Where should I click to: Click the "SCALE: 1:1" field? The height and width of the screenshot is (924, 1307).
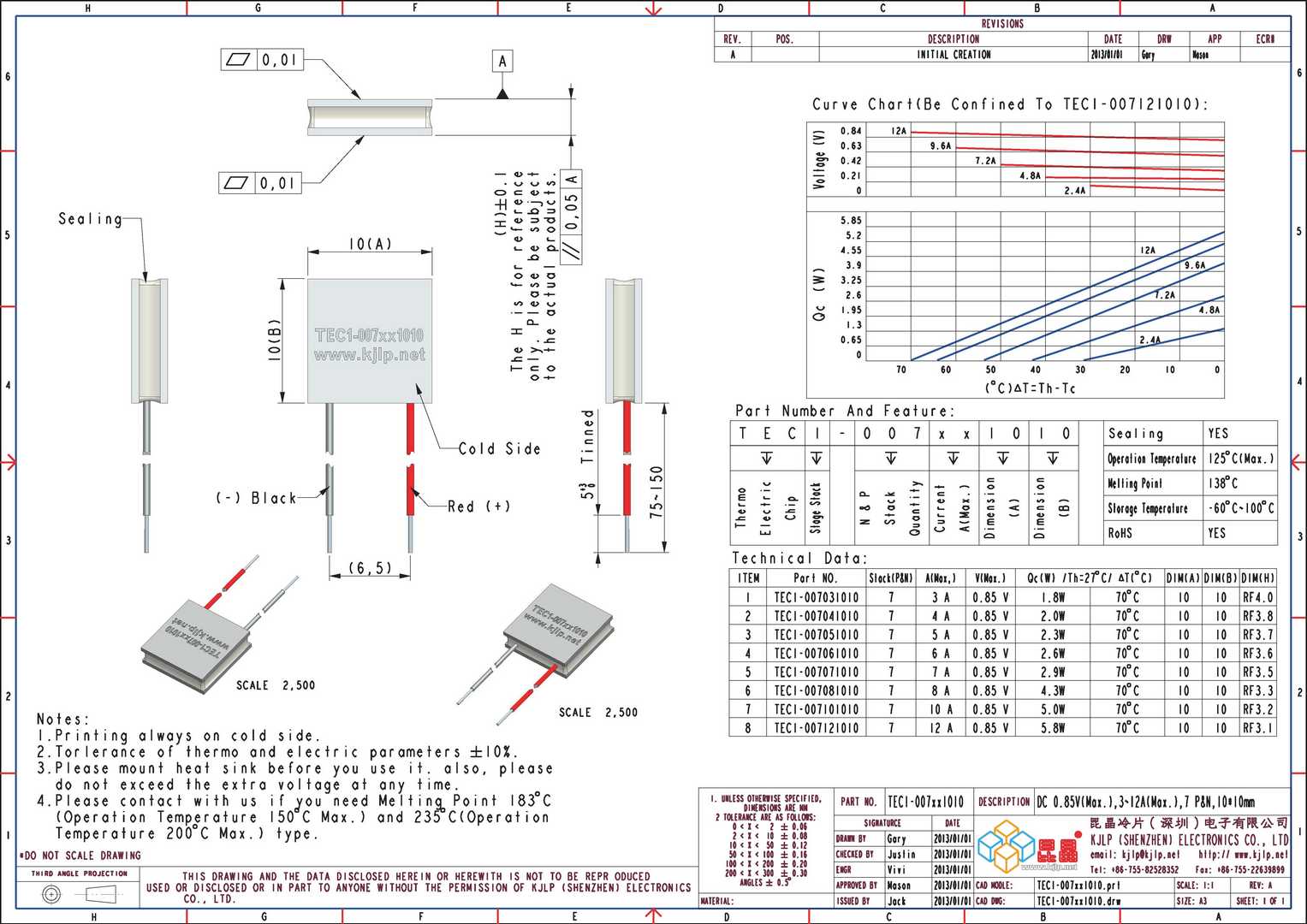point(1195,885)
